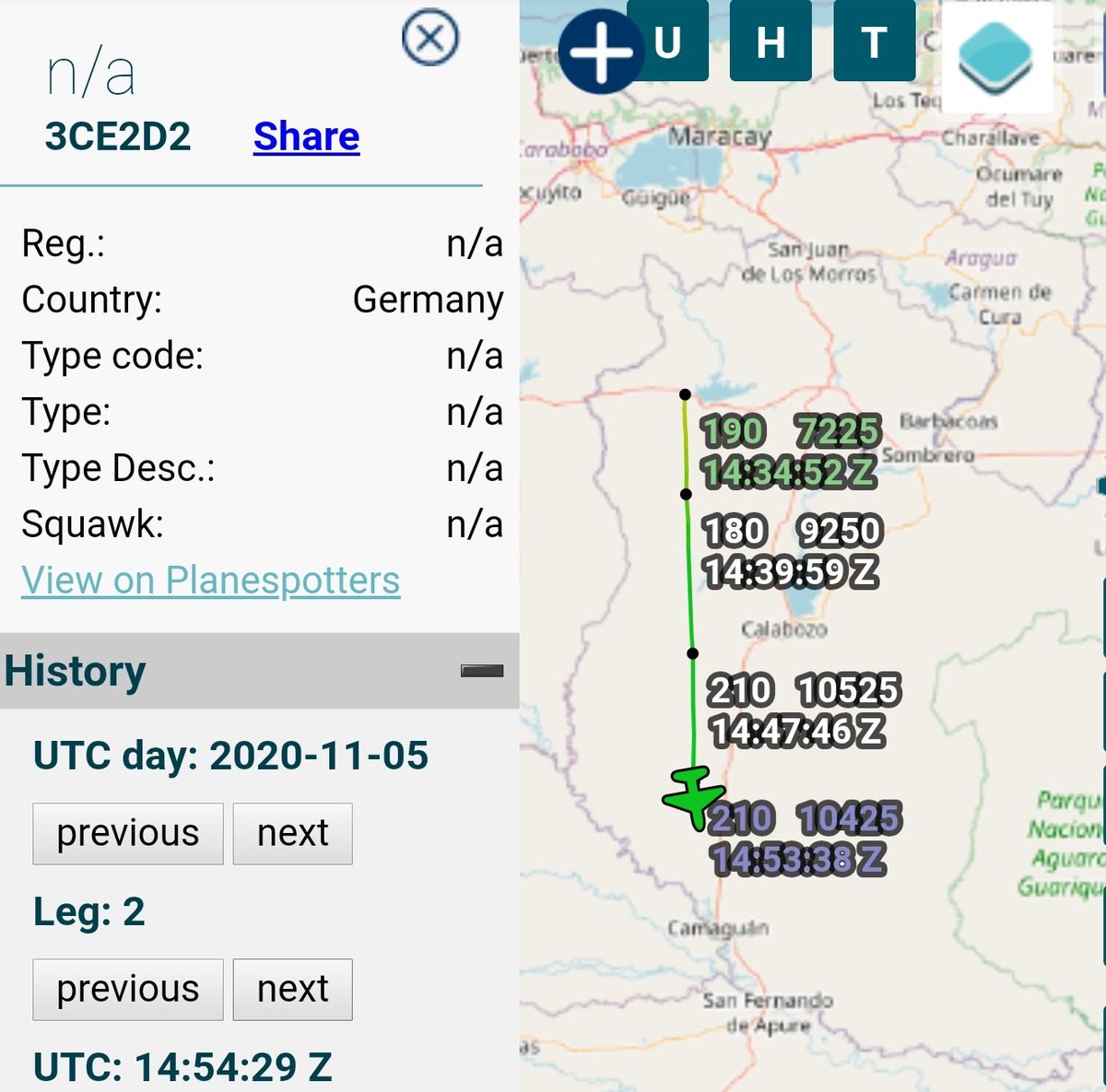Click the track label 14:53:38 Z
1106x1092 pixels.
tap(797, 859)
